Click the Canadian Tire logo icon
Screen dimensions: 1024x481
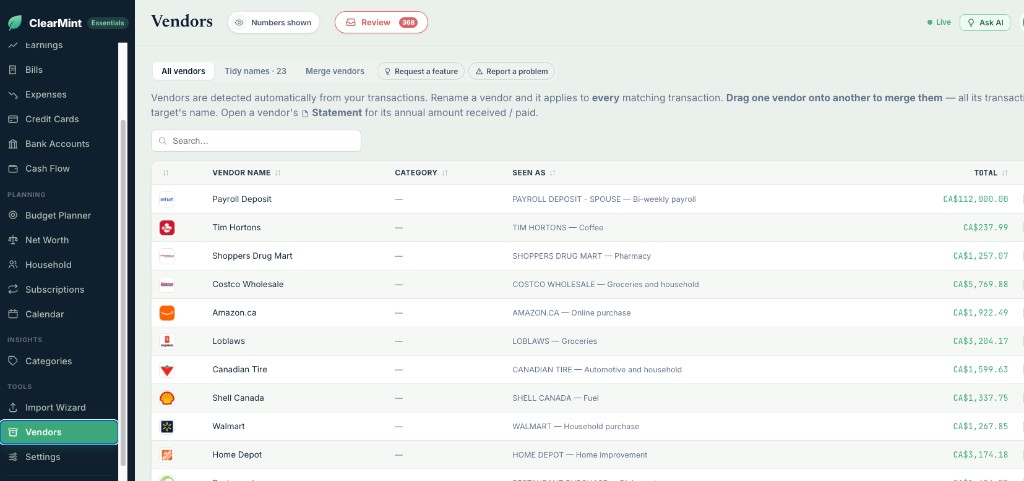(x=167, y=369)
